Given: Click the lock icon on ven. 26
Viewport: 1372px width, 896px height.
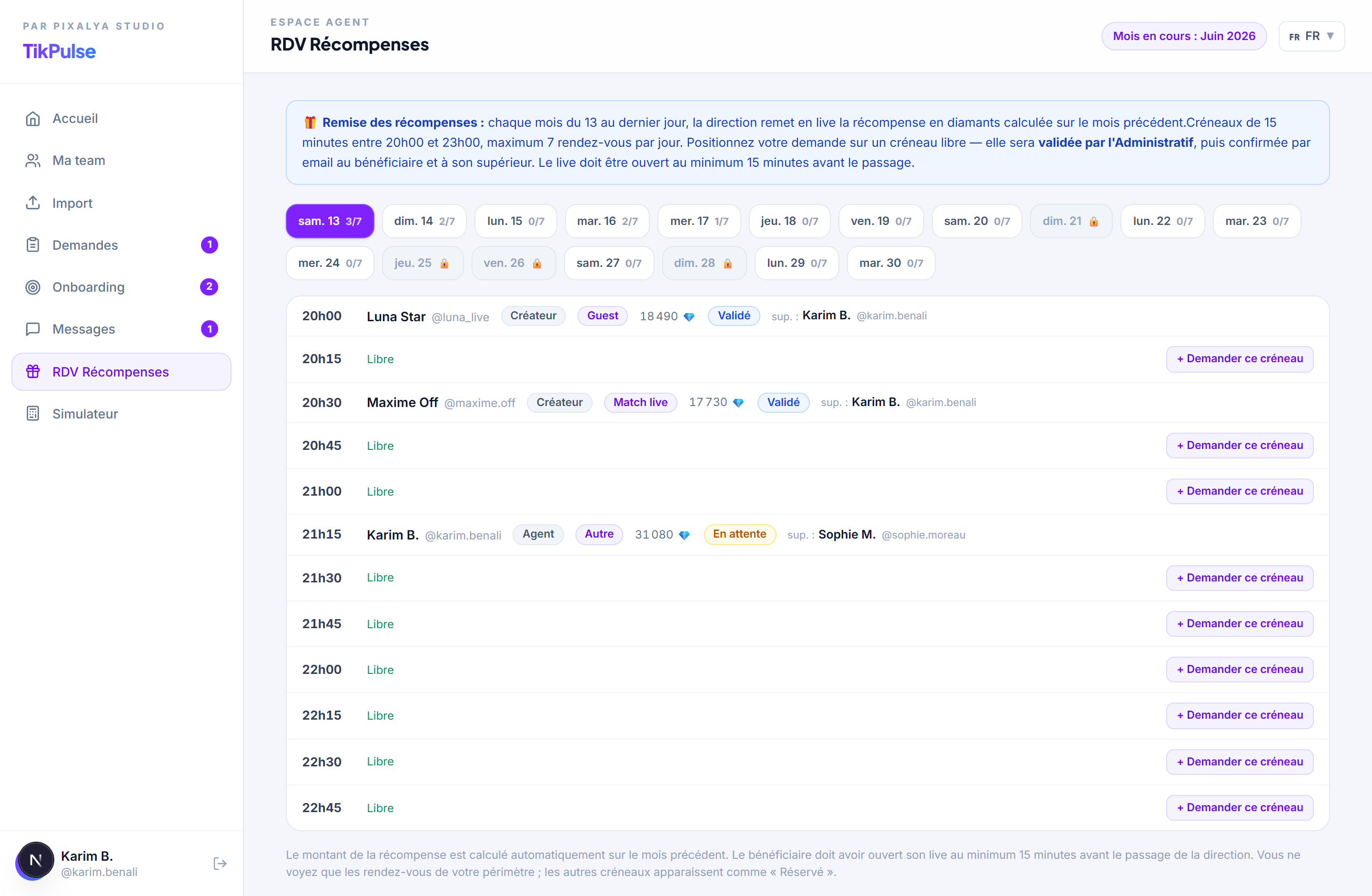Looking at the screenshot, I should tap(537, 264).
